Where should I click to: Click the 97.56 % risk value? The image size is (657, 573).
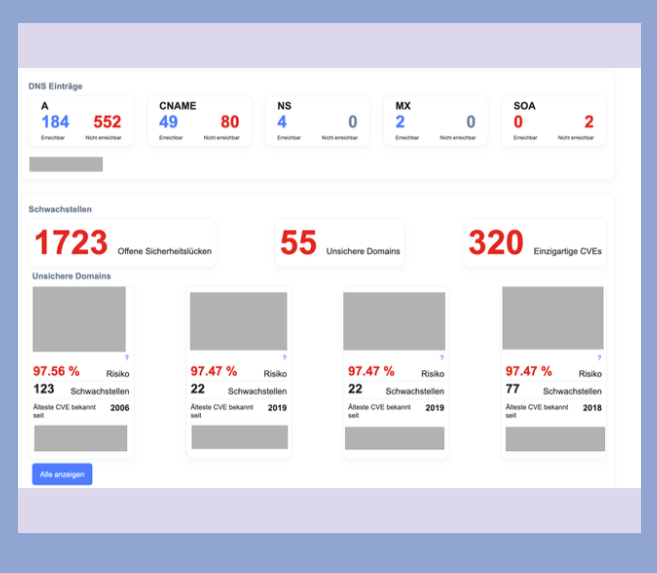[x=56, y=371]
